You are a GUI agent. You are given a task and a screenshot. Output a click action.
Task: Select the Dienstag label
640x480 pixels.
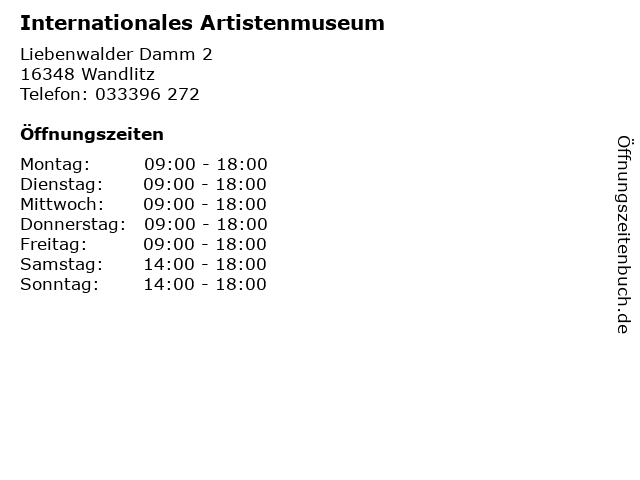[x=62, y=184]
